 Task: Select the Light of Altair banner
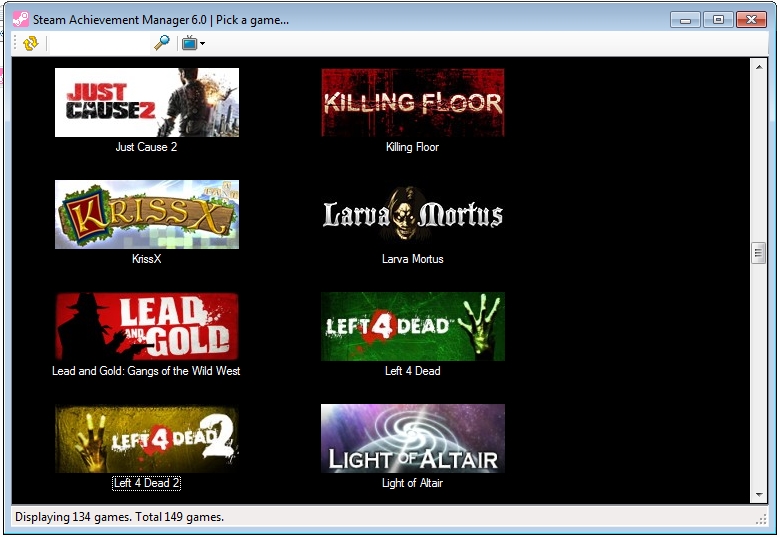(412, 438)
